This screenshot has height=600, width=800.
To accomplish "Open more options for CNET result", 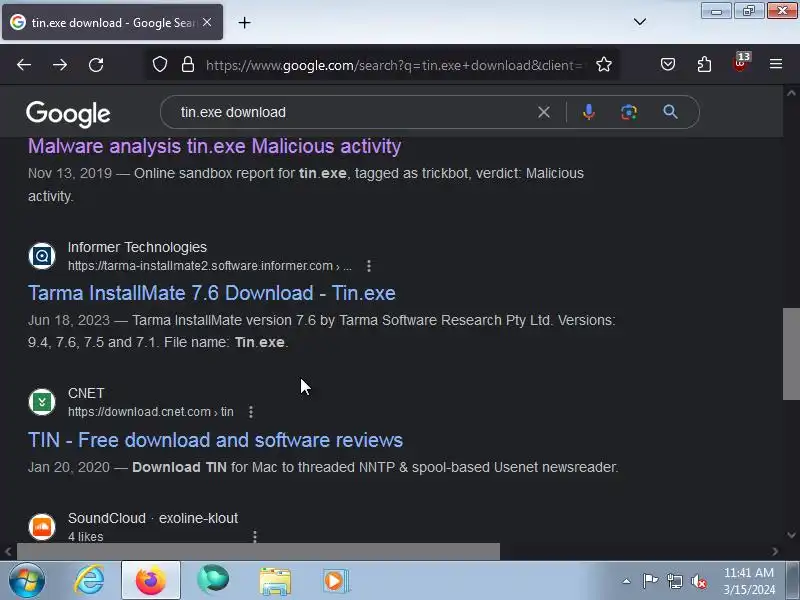I will tap(251, 412).
